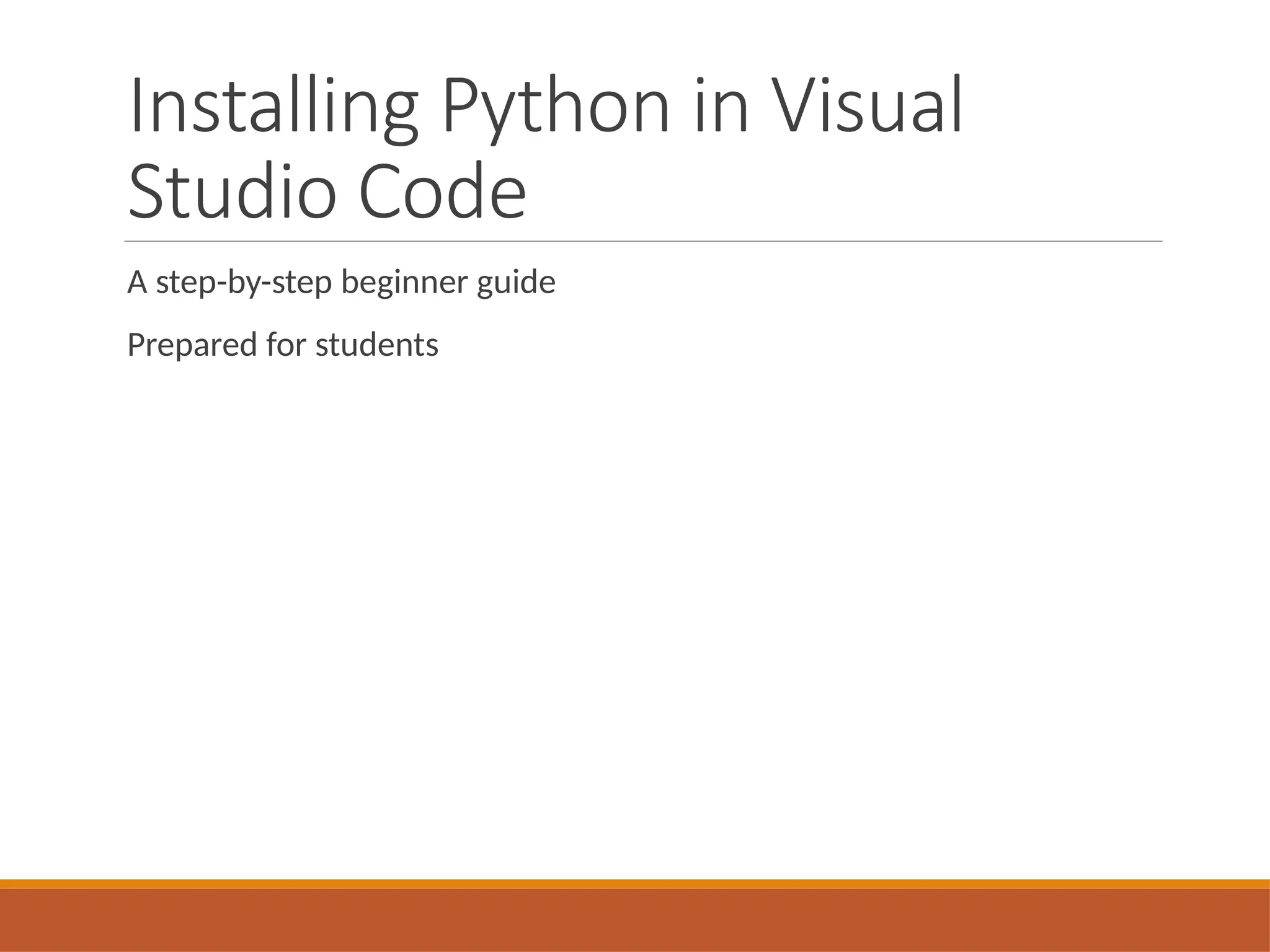Select the "A step-by-step beginner guide" subtitle line
The height and width of the screenshot is (952, 1270).
pyautogui.click(x=341, y=283)
